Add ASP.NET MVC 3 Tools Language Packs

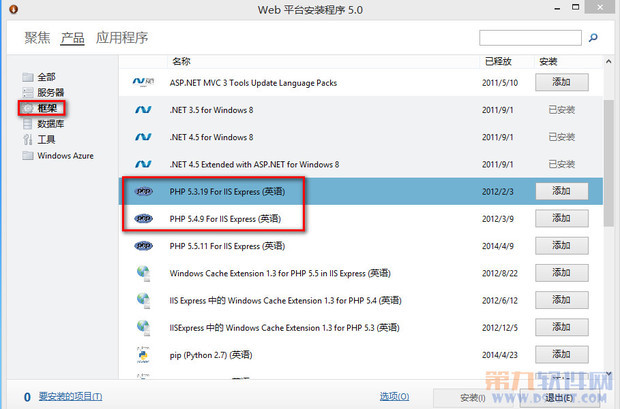pyautogui.click(x=561, y=82)
